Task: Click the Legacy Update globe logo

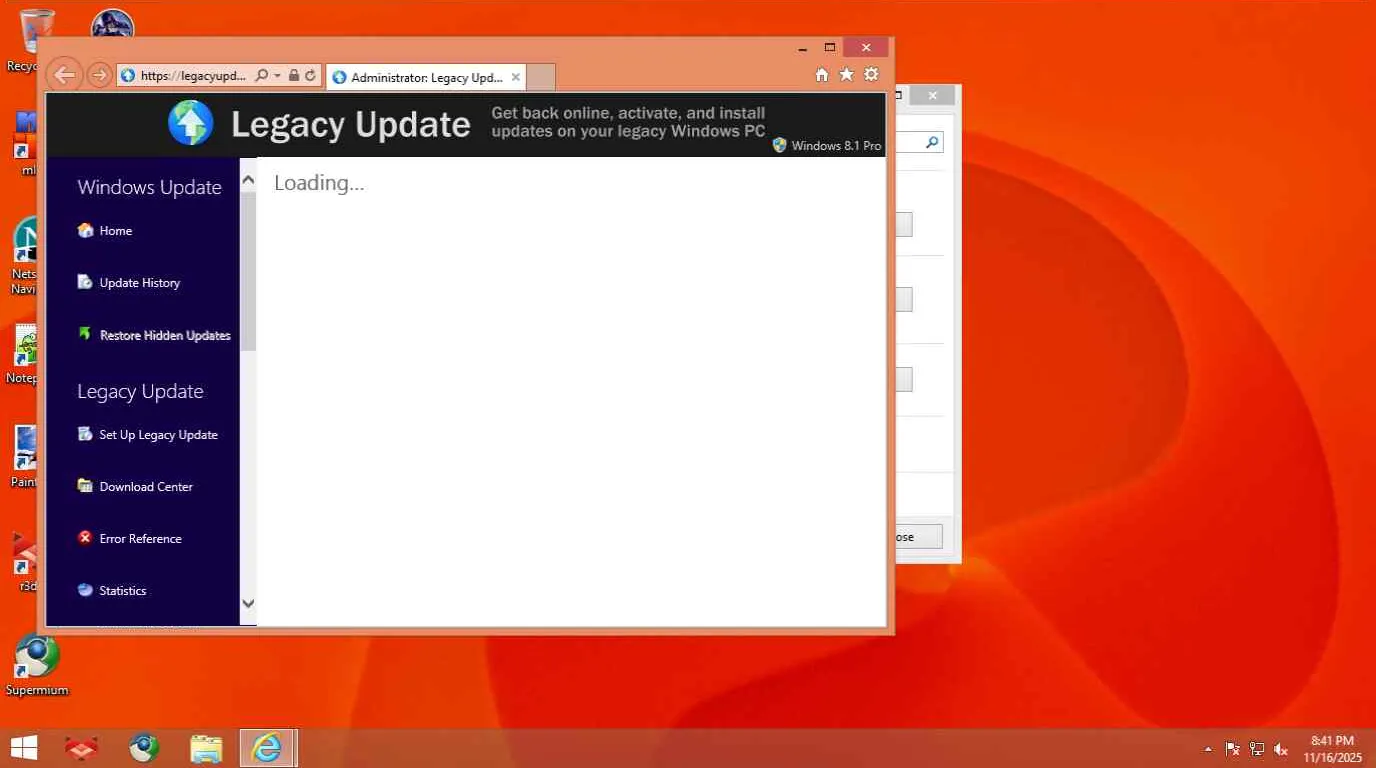Action: pyautogui.click(x=190, y=123)
